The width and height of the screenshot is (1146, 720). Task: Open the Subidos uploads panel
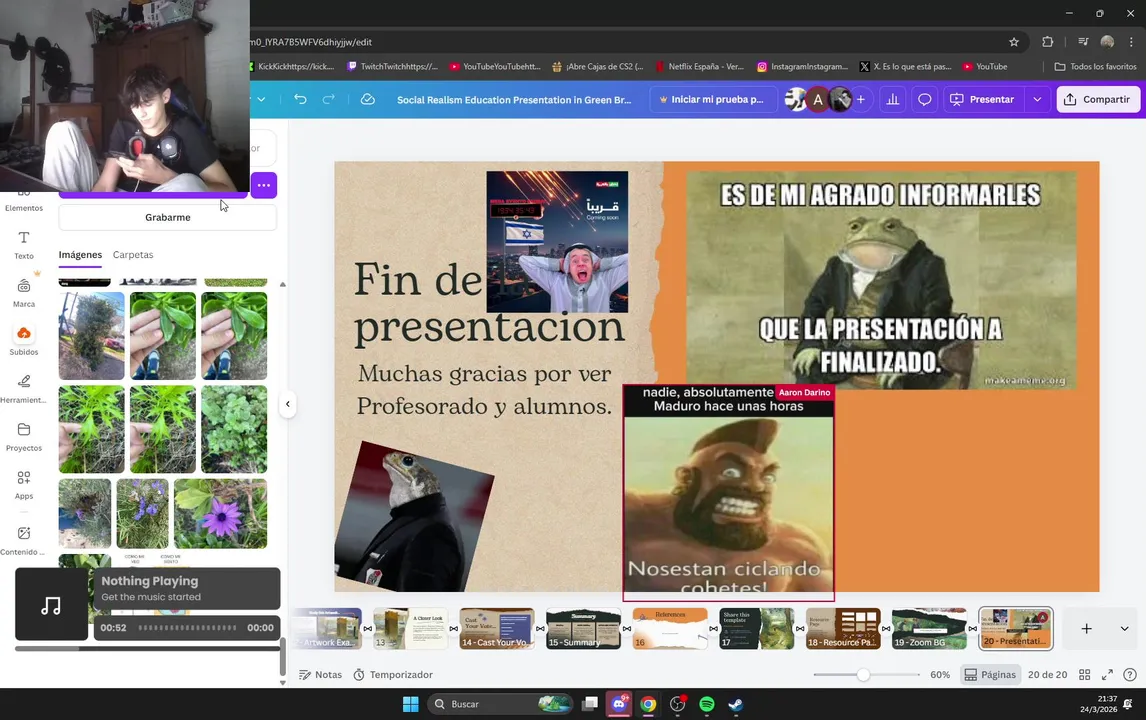tap(23, 341)
